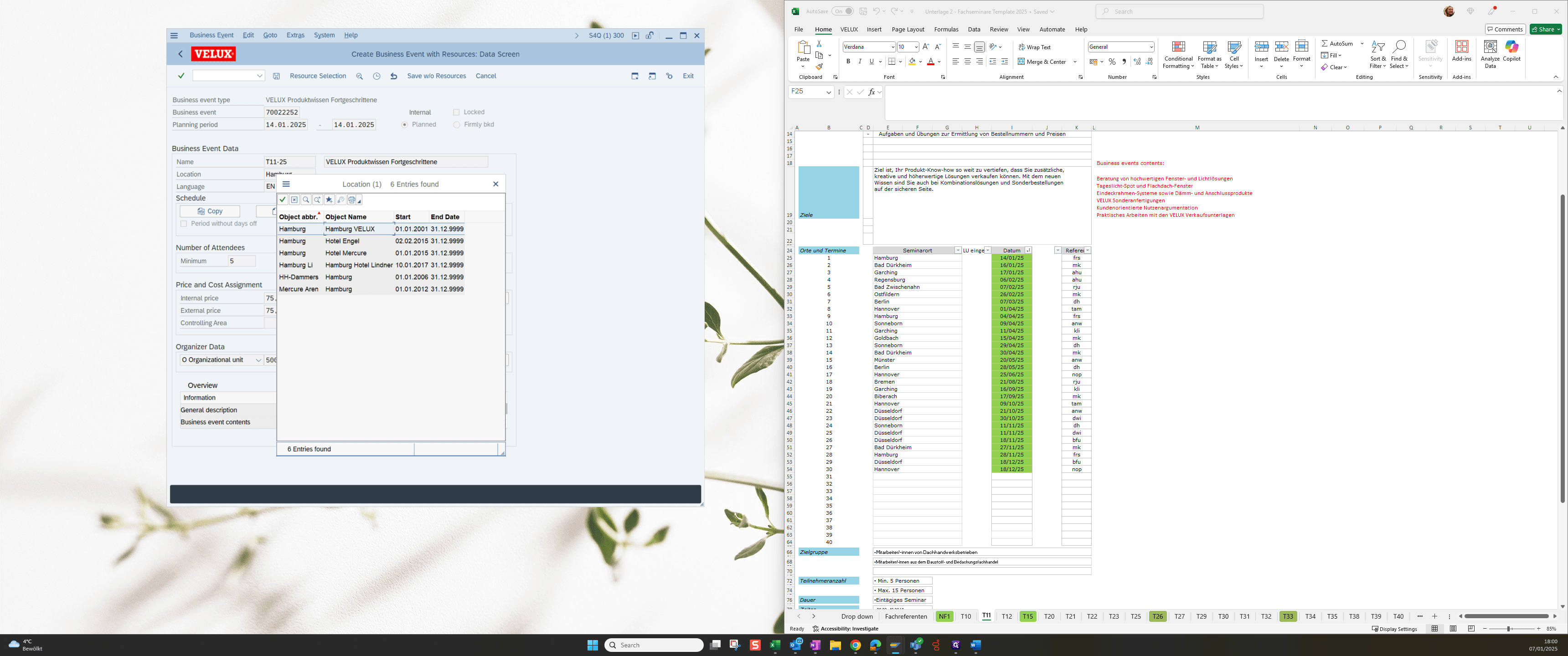Open the Excel Comments pane
The height and width of the screenshot is (656, 1568).
(1505, 29)
